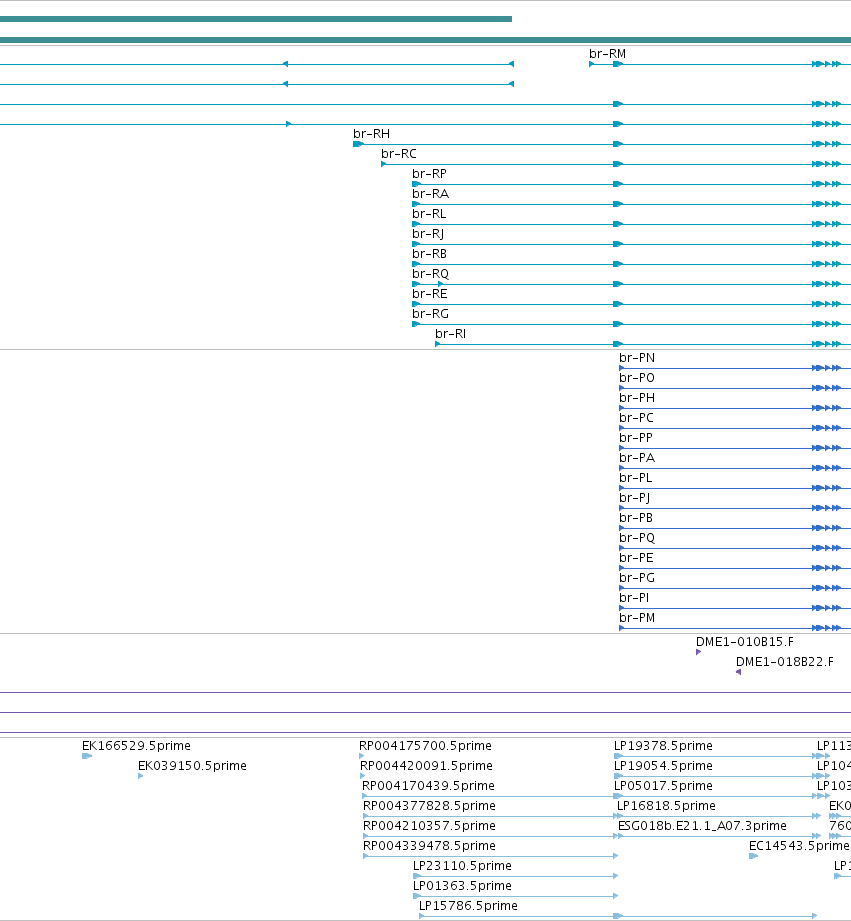Select transcript br-RC label
The image size is (851, 921).
(399, 153)
